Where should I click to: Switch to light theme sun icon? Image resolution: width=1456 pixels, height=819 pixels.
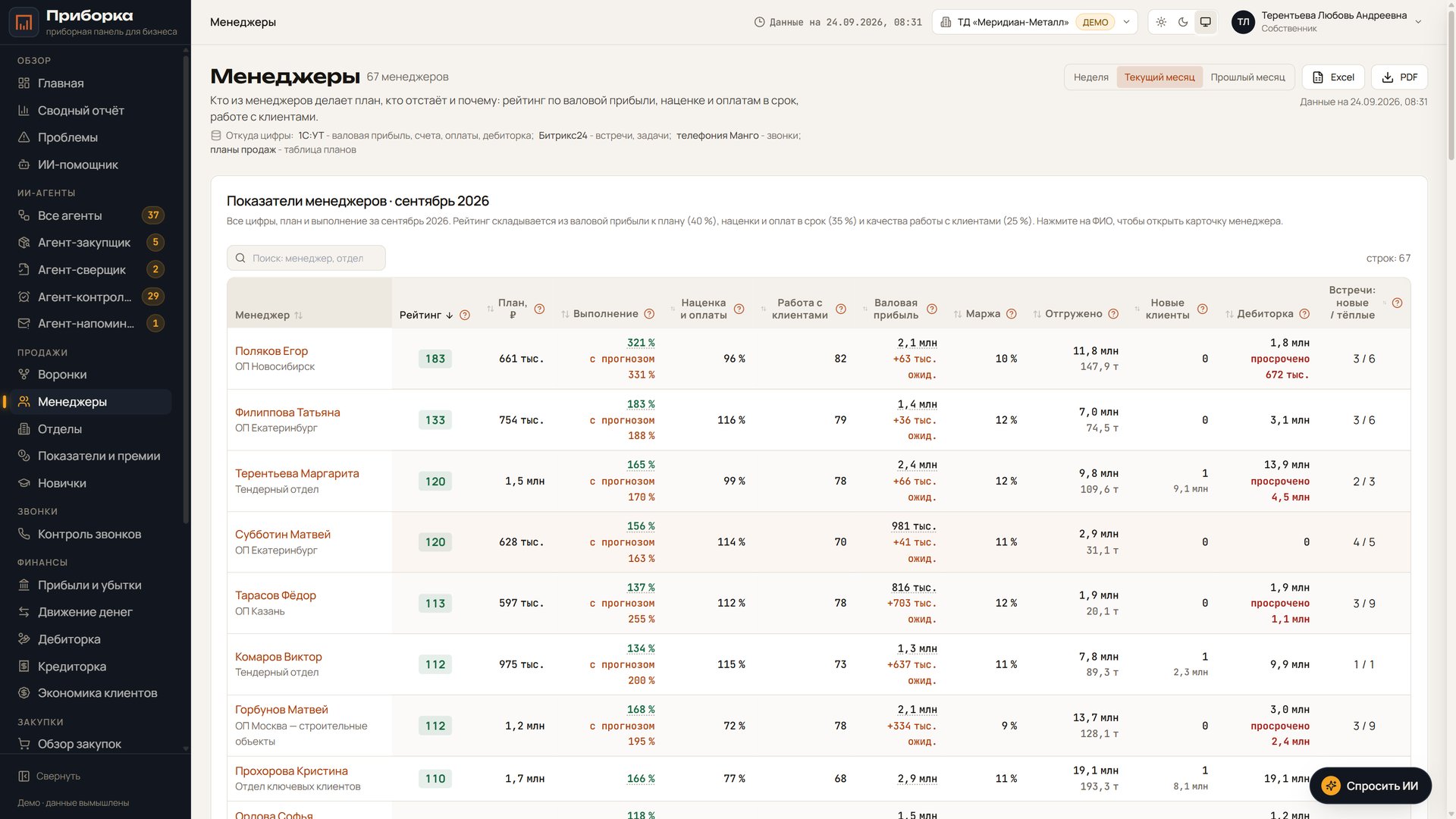tap(1161, 22)
